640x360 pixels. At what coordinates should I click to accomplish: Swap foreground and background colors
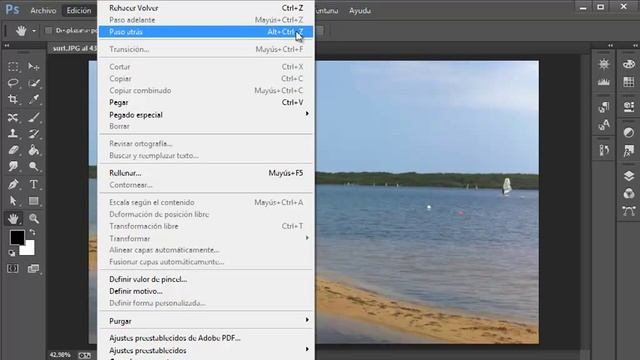pyautogui.click(x=32, y=232)
